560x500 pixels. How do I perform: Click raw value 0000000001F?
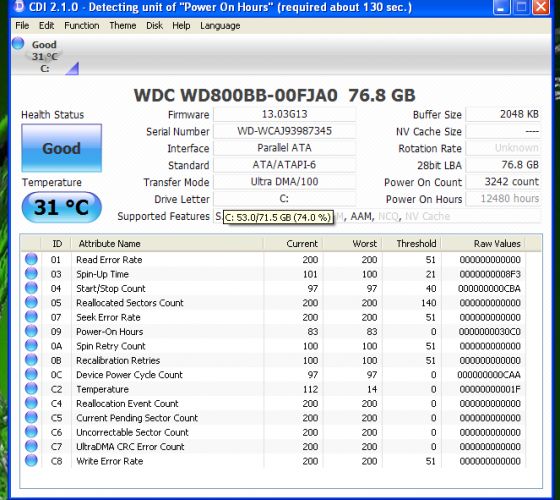pos(490,389)
